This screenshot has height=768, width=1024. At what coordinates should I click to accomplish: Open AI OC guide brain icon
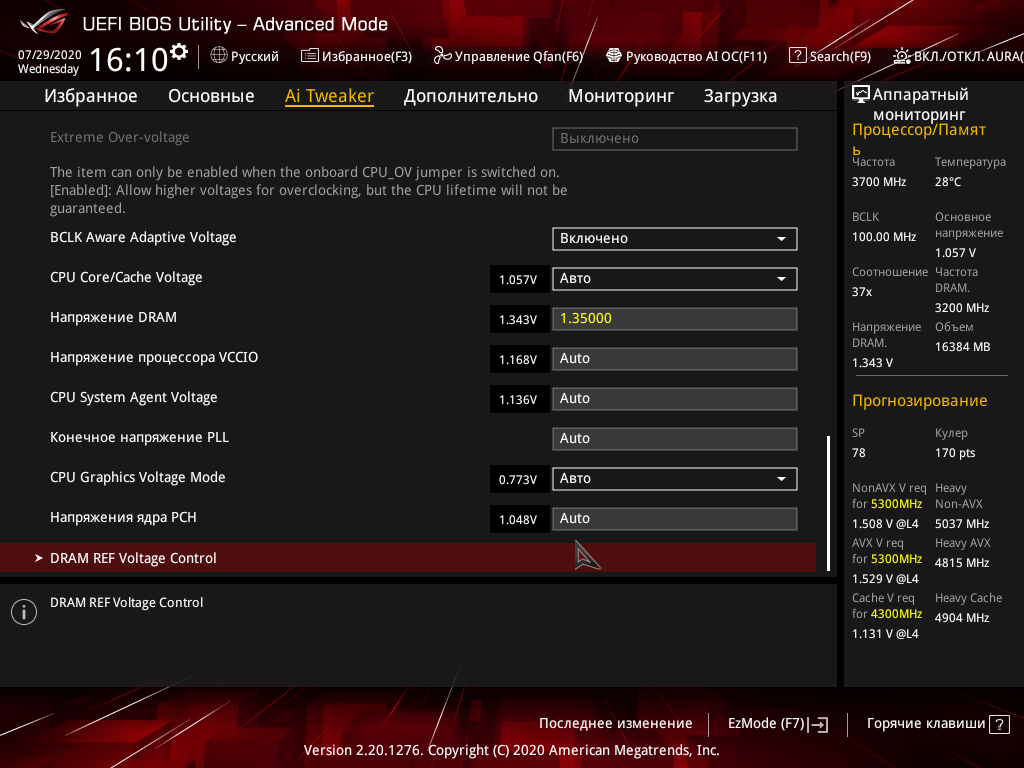pyautogui.click(x=613, y=56)
